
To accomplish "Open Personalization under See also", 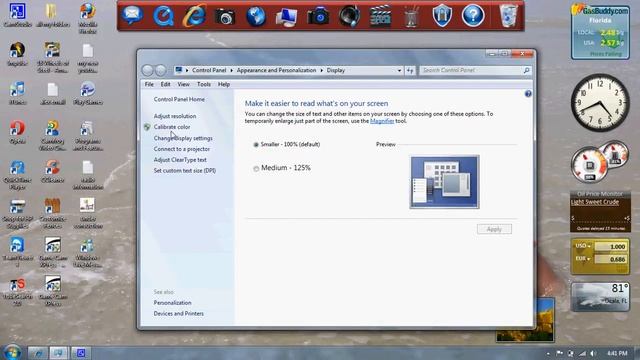I will coord(172,303).
